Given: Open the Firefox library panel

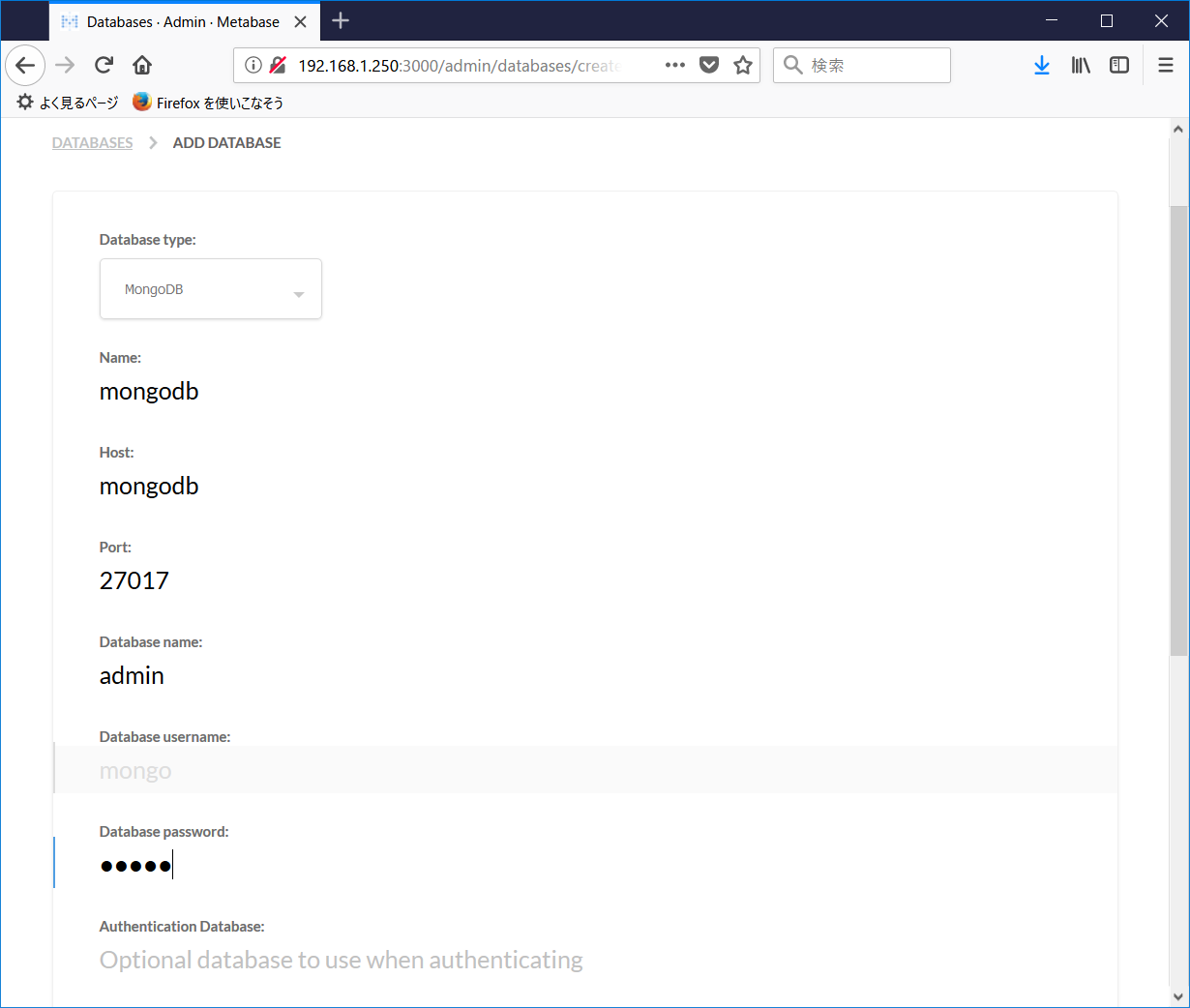Looking at the screenshot, I should 1081,65.
